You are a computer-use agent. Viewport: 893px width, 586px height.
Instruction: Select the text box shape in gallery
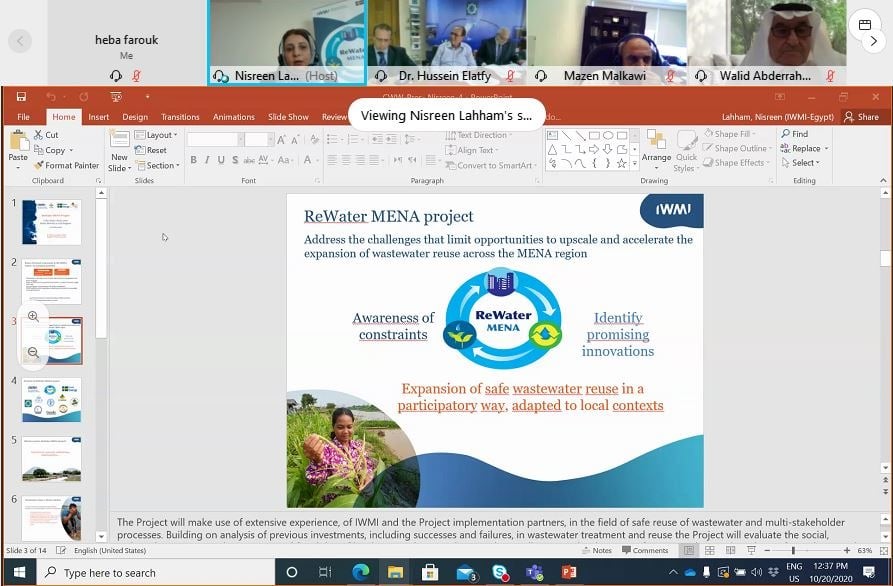point(552,136)
